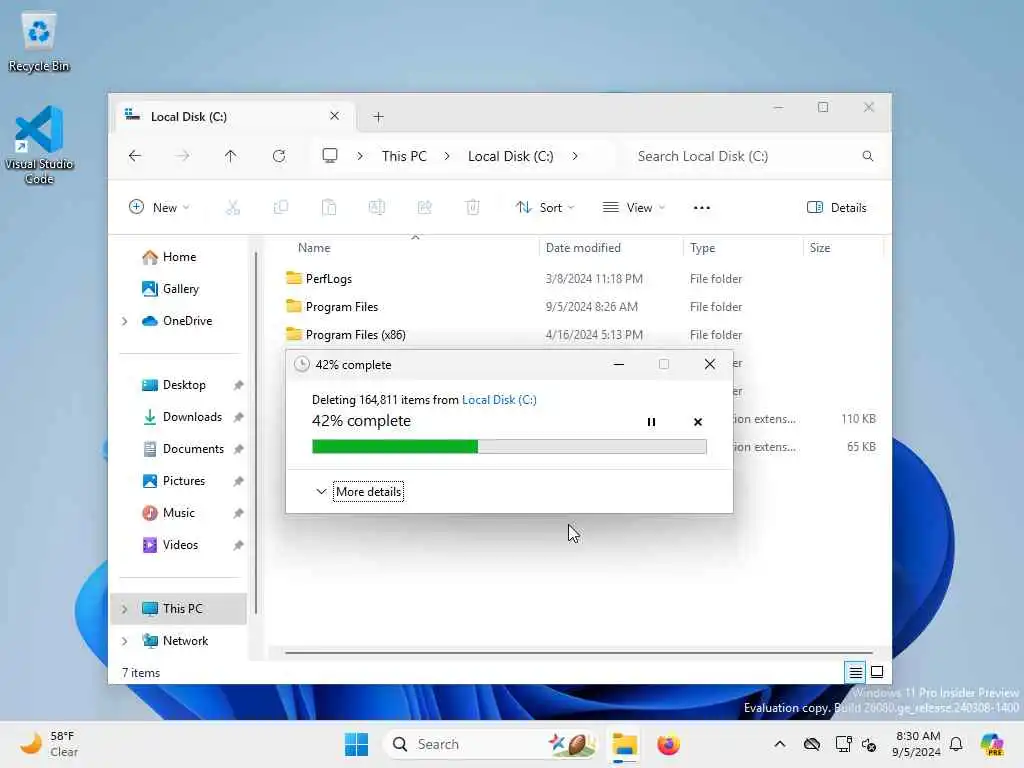
Task: Select Home in navigation pane
Action: click(180, 257)
